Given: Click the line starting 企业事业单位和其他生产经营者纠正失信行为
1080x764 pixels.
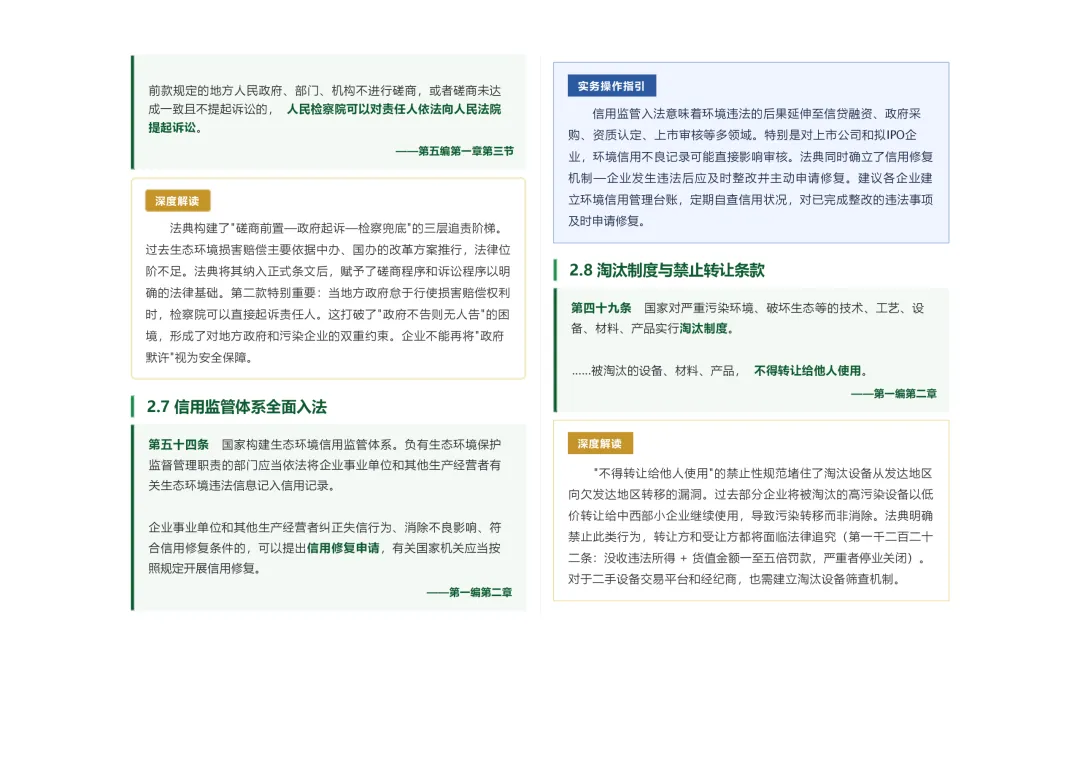Looking at the screenshot, I should pyautogui.click(x=324, y=528).
